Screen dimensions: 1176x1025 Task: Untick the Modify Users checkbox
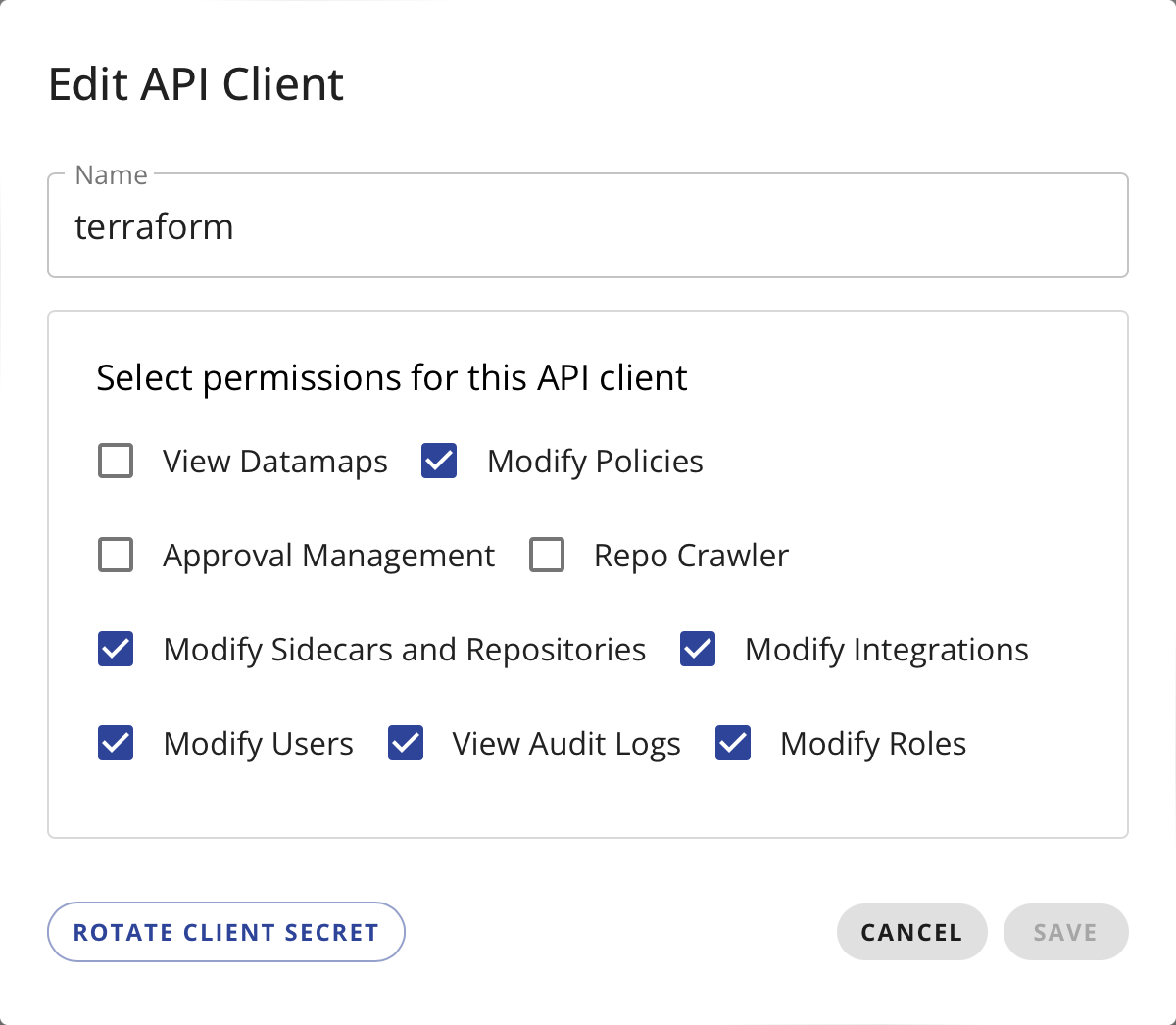point(116,743)
